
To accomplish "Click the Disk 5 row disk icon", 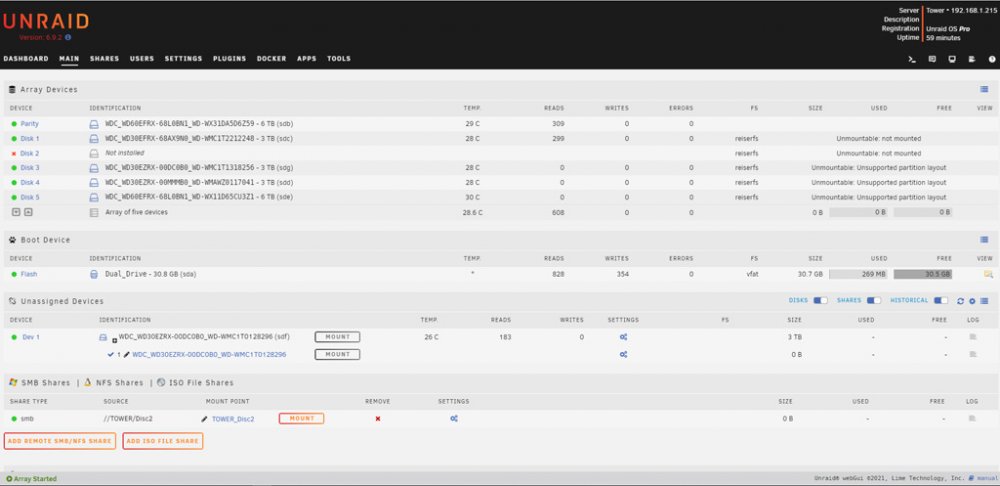I will [94, 197].
